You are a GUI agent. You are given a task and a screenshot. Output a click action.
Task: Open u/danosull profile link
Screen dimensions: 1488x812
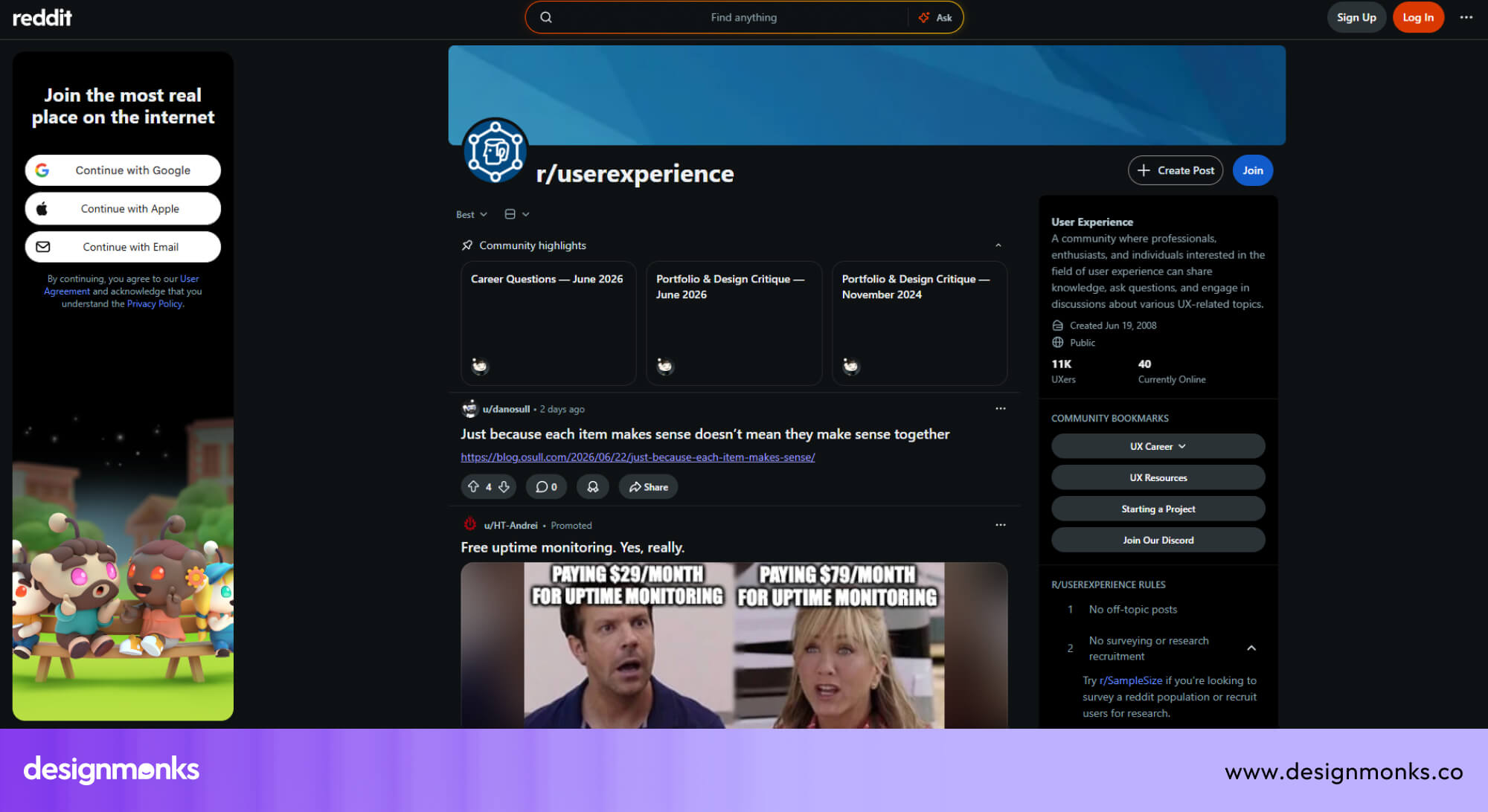[x=506, y=409]
